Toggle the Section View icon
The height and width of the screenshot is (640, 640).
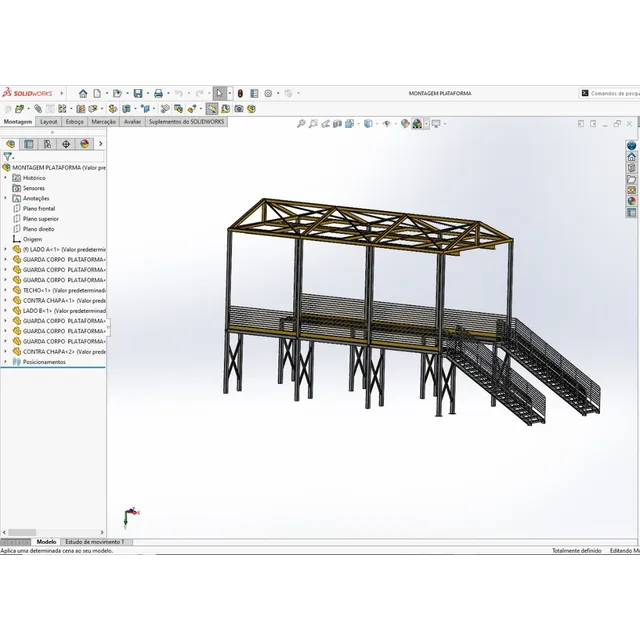point(337,124)
